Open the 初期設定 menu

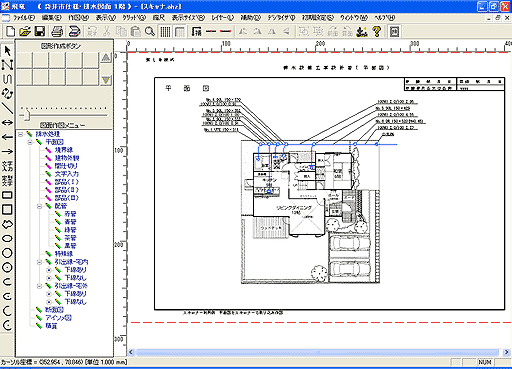tap(318, 18)
